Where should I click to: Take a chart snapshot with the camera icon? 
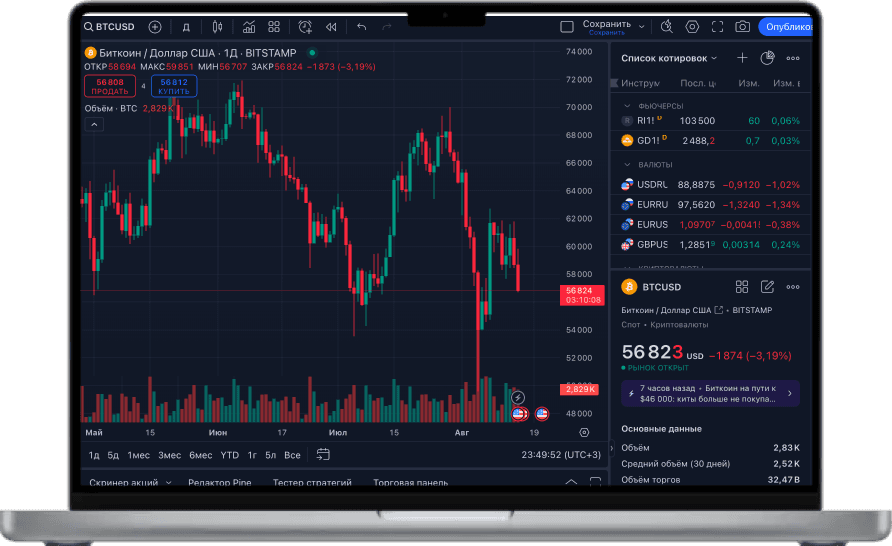pos(742,27)
